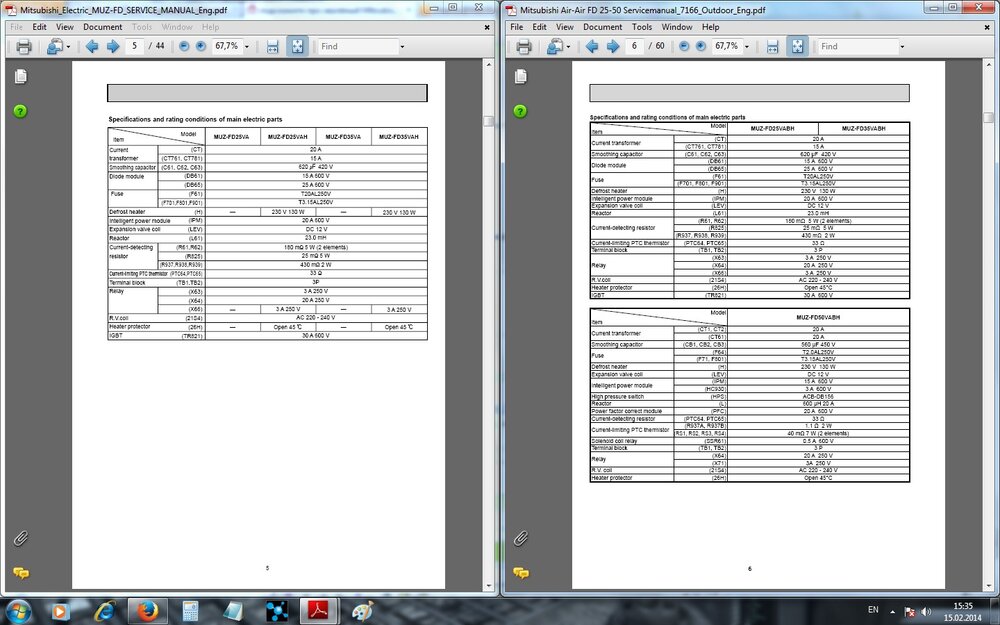Click green help icon in left window sidebar
1000x625 pixels.
tap(20, 111)
